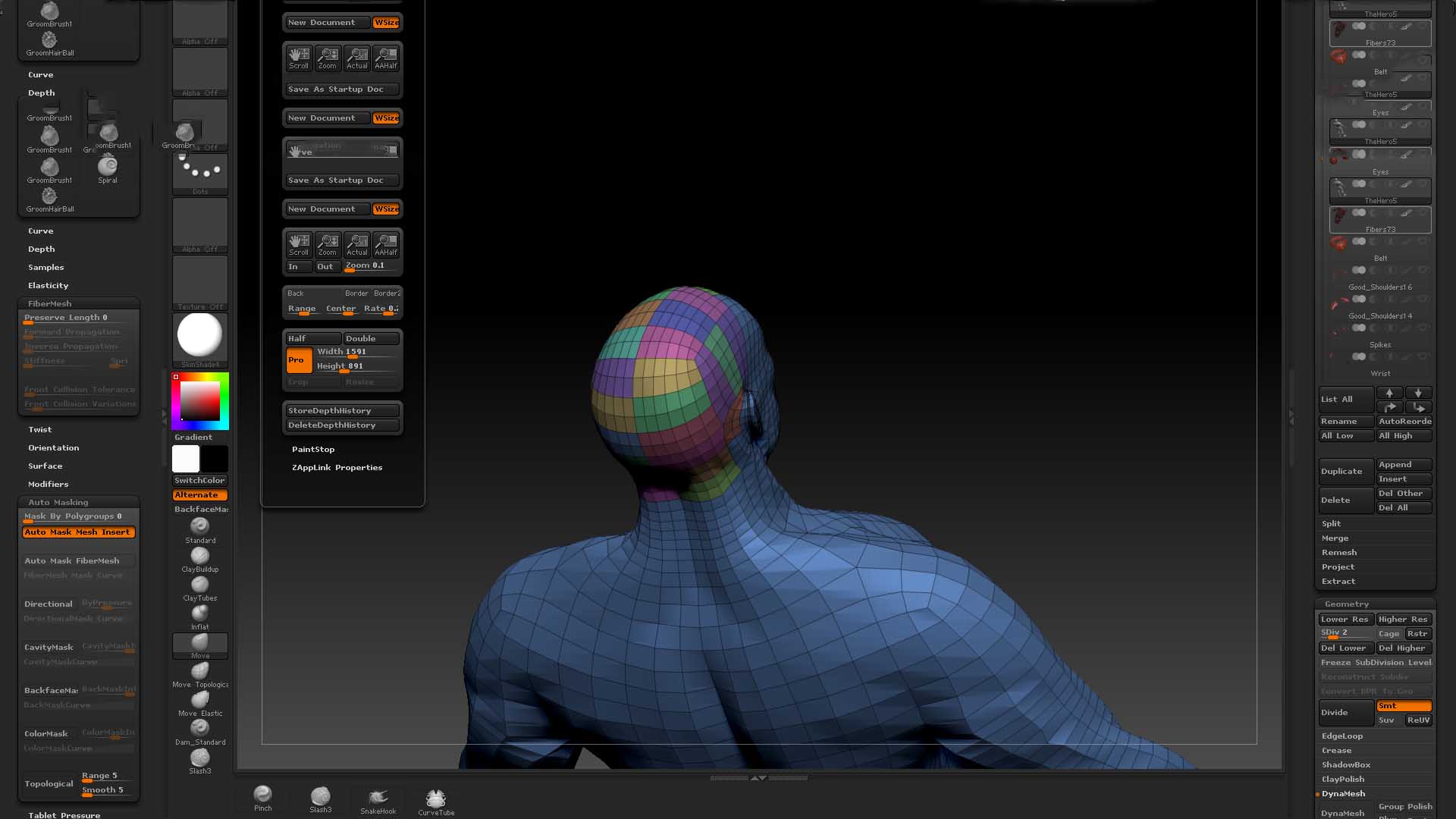Click the Divide button
1456x819 pixels.
(1346, 713)
